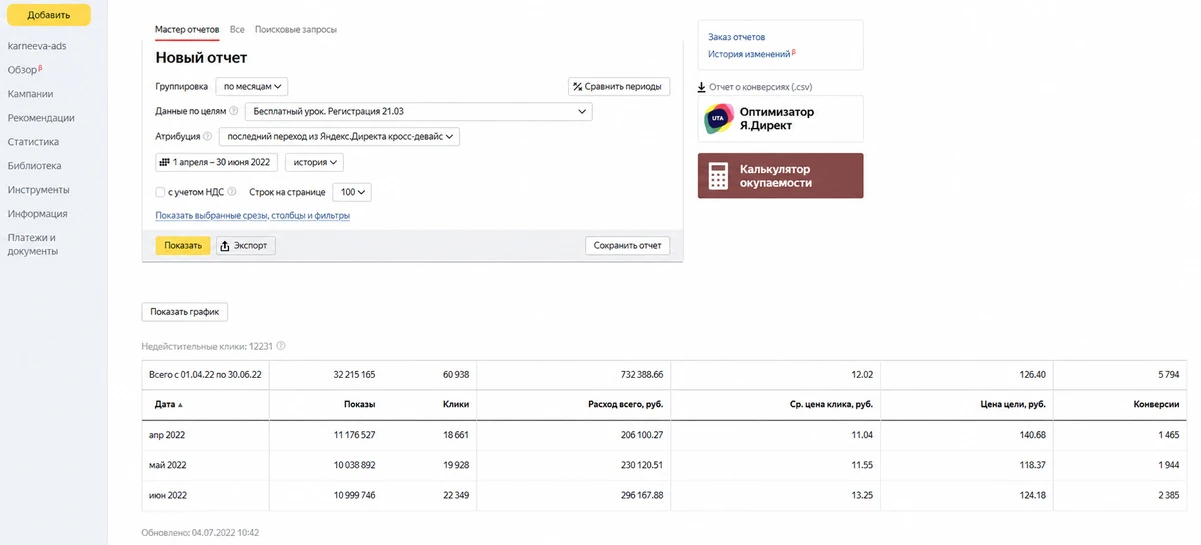The height and width of the screenshot is (545, 1201).
Task: Click Обновлено: 04.07.2022 10:42 text
Action: pyautogui.click(x=201, y=533)
